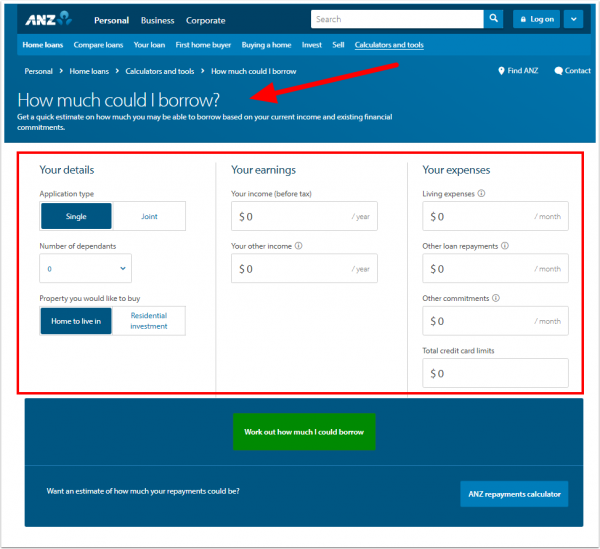Open the Personal top menu
600x549 pixels.
click(111, 20)
